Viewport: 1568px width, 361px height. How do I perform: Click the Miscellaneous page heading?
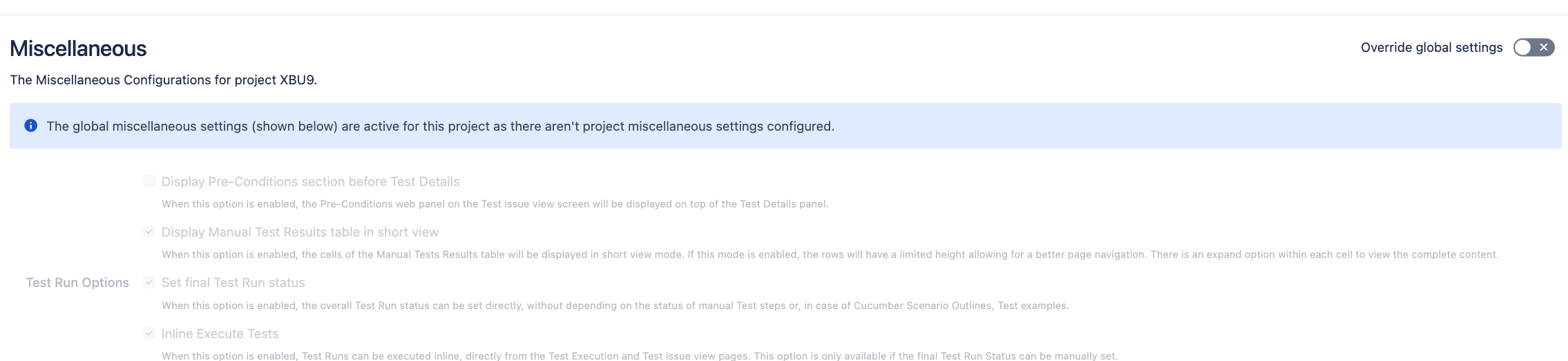(78, 48)
